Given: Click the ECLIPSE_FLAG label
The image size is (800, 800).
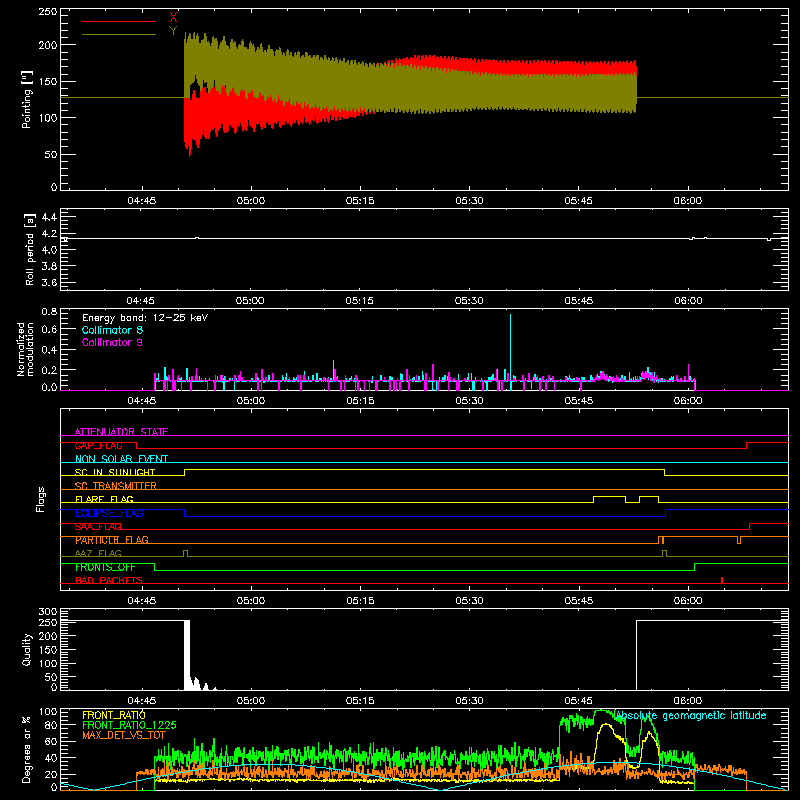Looking at the screenshot, I should (x=109, y=513).
